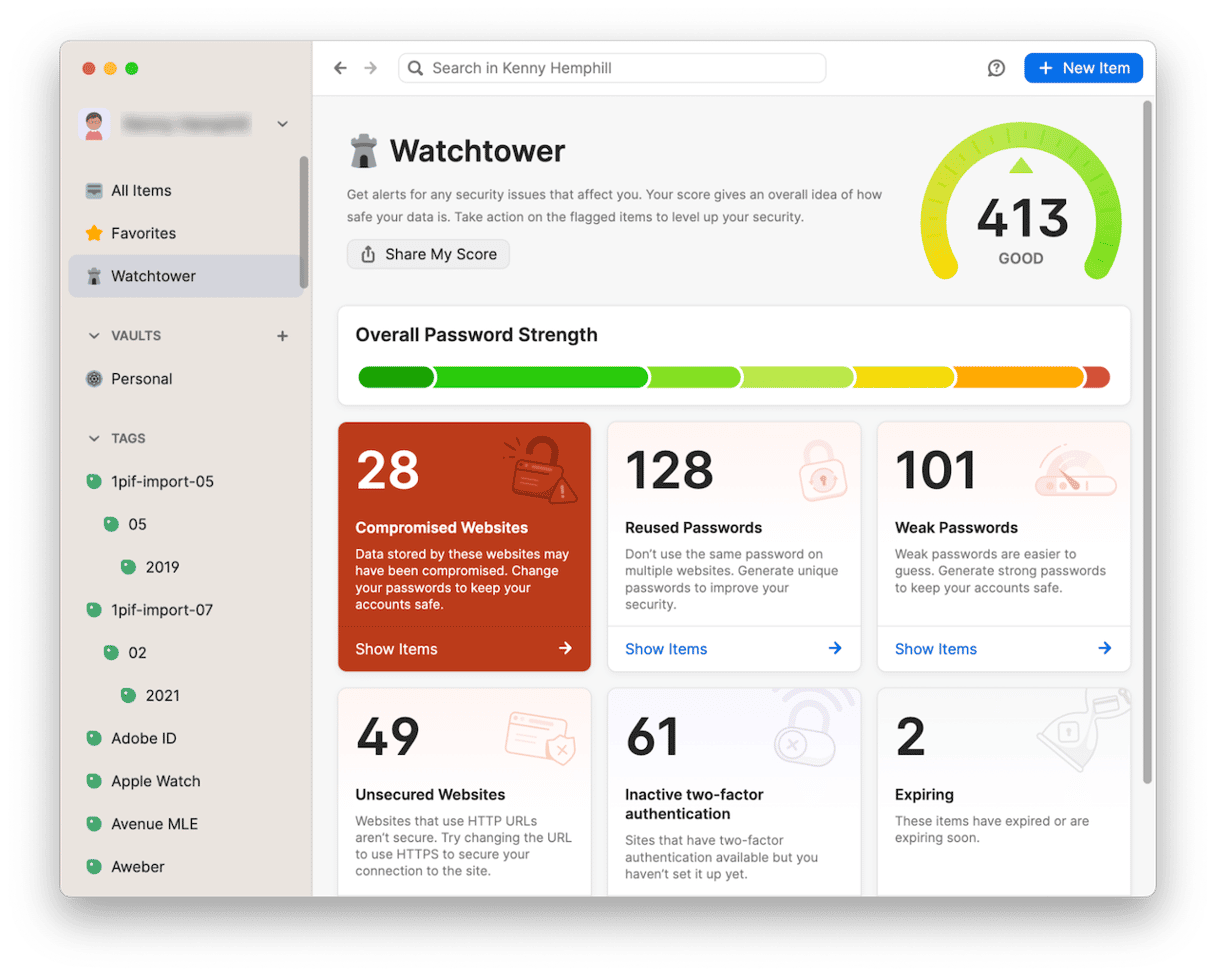Click the dark green password strength segment
Image resolution: width=1216 pixels, height=976 pixels.
(x=396, y=377)
